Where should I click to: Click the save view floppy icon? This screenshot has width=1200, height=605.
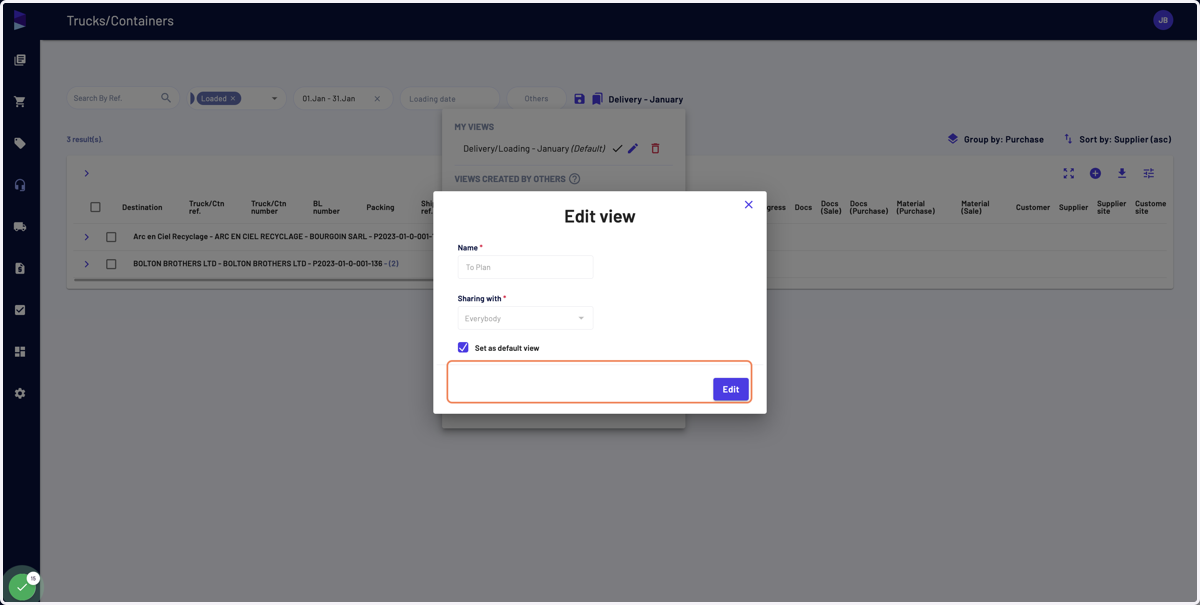tap(579, 99)
